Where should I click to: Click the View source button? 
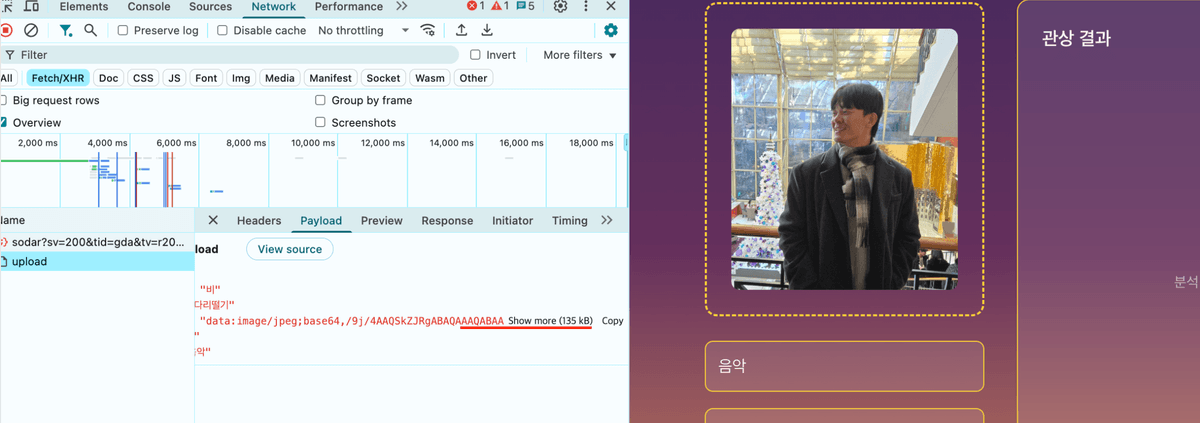[x=290, y=249]
